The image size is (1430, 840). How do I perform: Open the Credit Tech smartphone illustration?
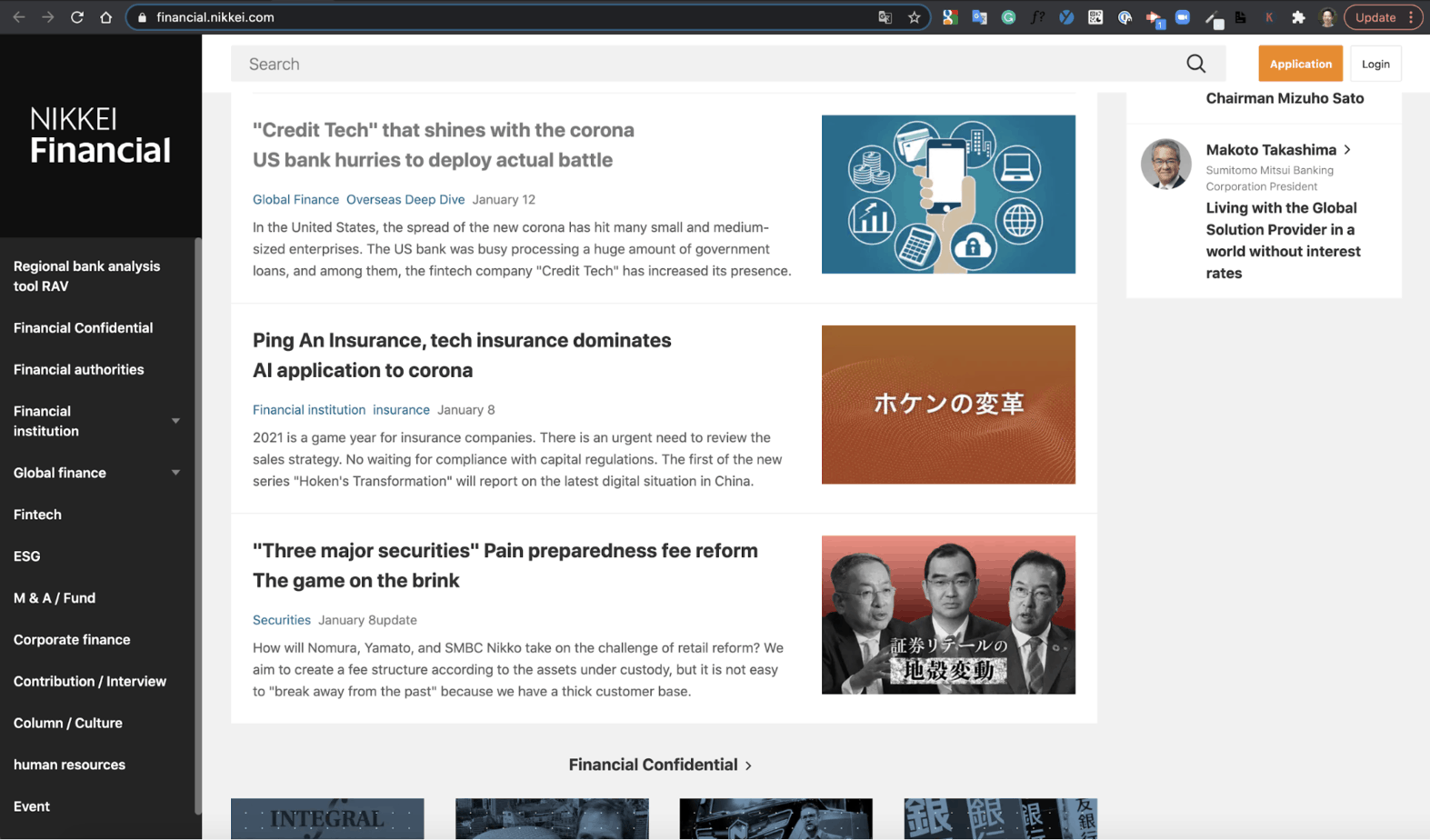pyautogui.click(x=948, y=194)
